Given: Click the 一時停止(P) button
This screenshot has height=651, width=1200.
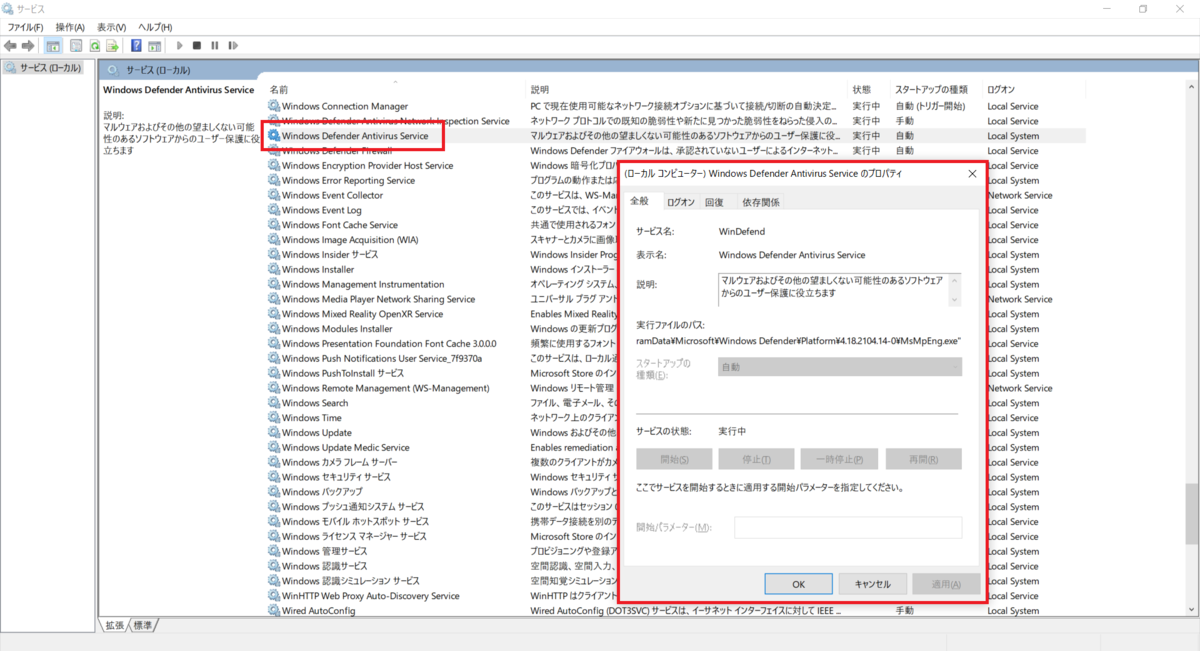Looking at the screenshot, I should [839, 459].
